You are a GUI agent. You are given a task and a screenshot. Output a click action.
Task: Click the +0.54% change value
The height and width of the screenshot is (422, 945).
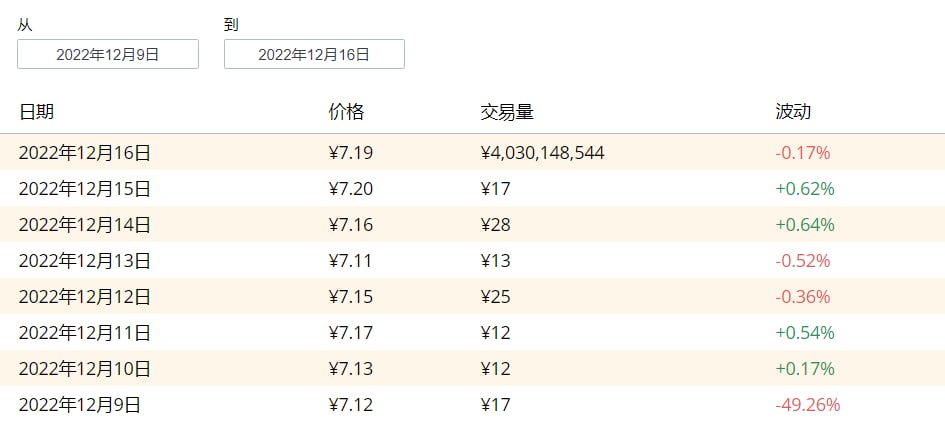pos(804,333)
